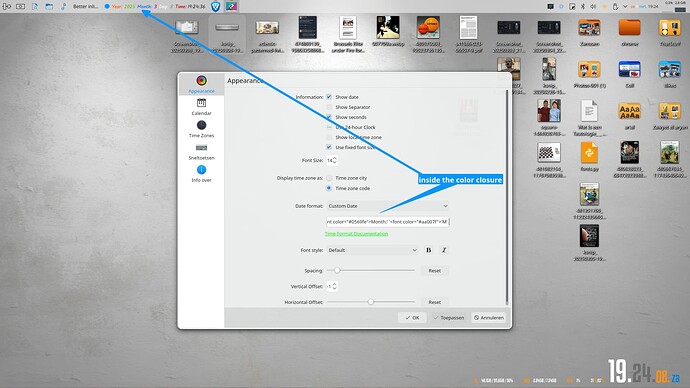Click the Annuleren cancel button
Image resolution: width=690 pixels, height=388 pixels.
pos(489,317)
